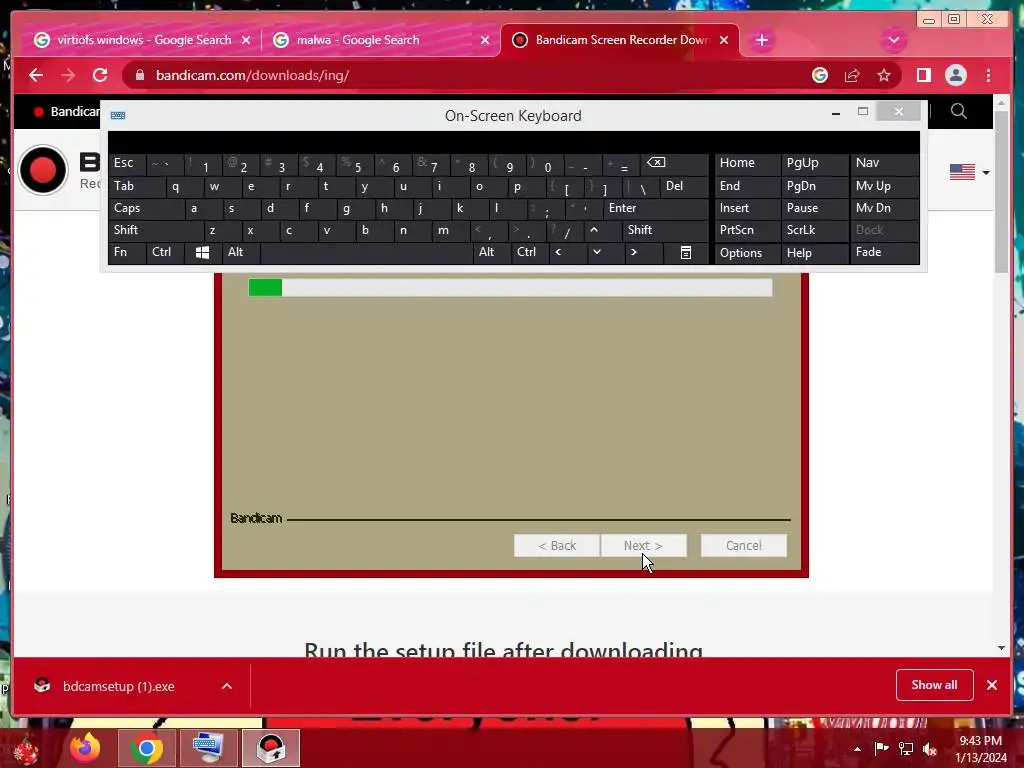Viewport: 1024px width, 768px height.
Task: Click the network tray icon
Action: (906, 748)
